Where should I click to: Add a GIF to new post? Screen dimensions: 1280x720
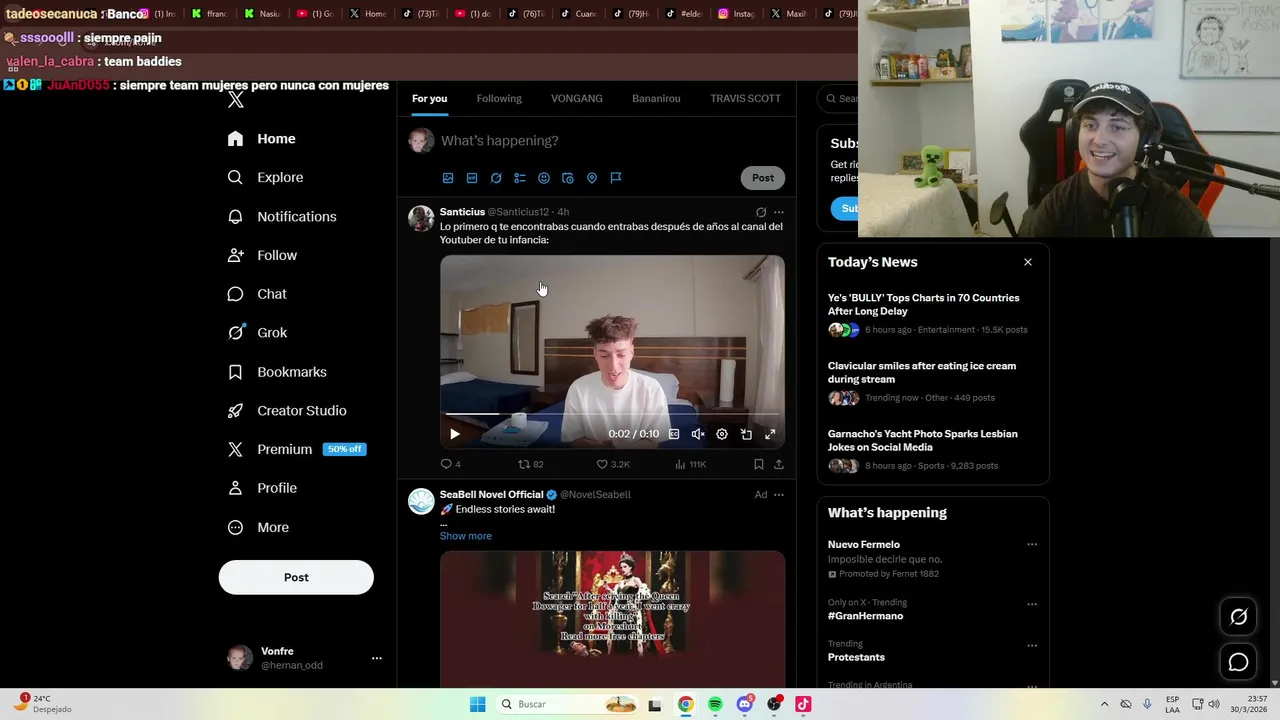472,178
